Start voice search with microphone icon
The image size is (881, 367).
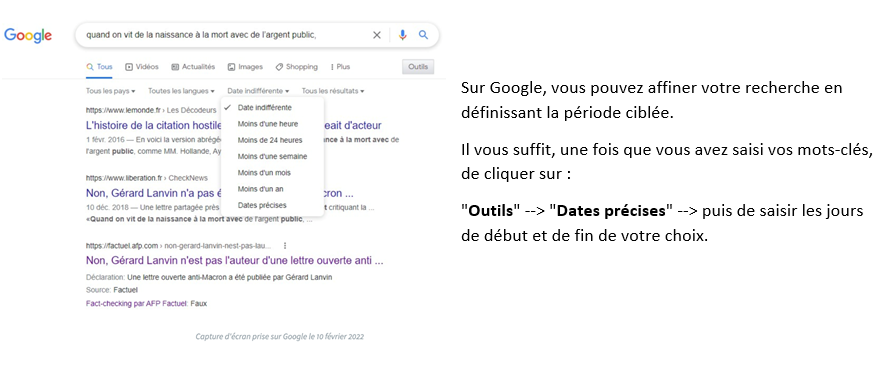point(402,35)
